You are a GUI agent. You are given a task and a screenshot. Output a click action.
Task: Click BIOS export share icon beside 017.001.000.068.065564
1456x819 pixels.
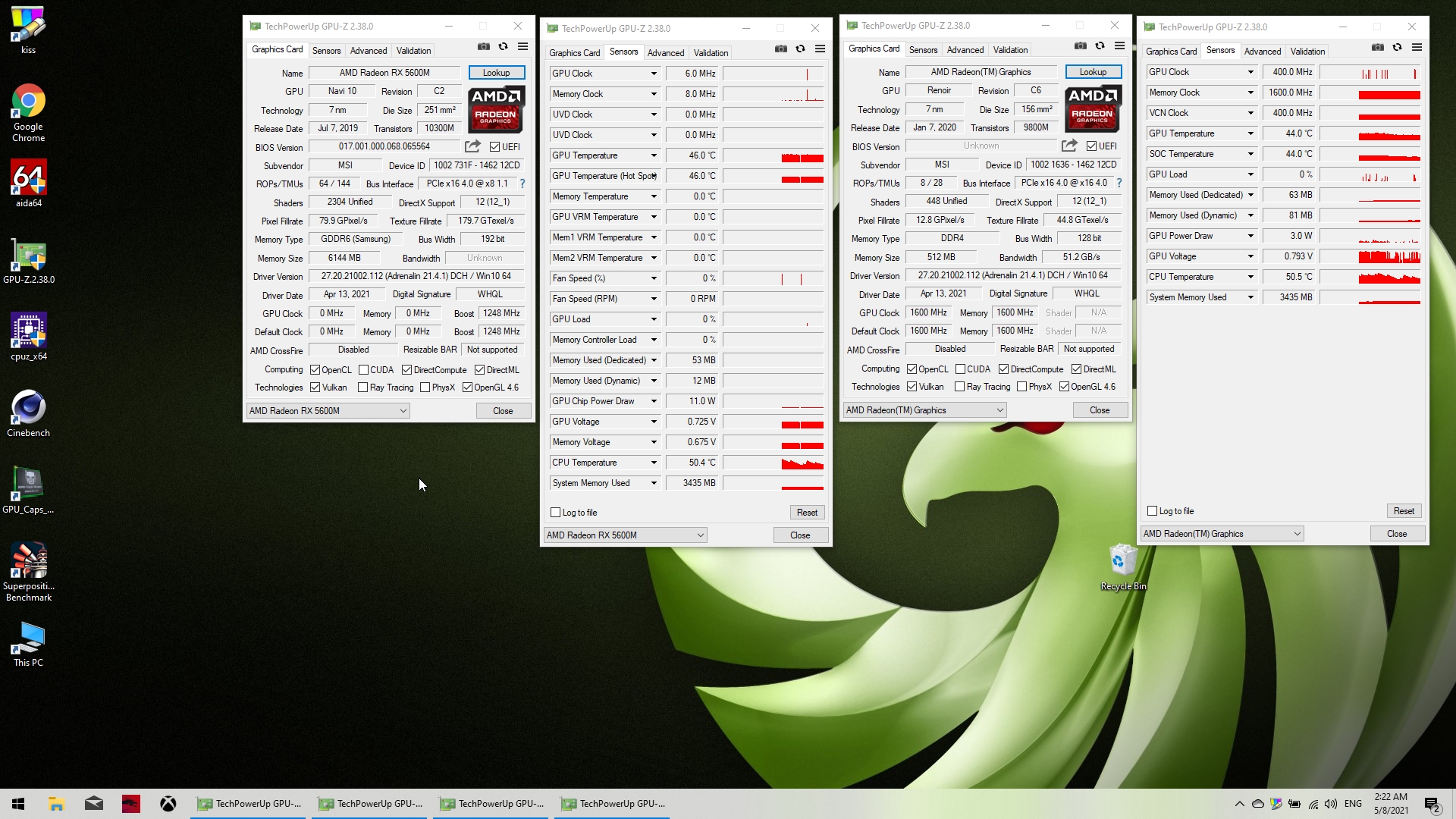pyautogui.click(x=472, y=146)
